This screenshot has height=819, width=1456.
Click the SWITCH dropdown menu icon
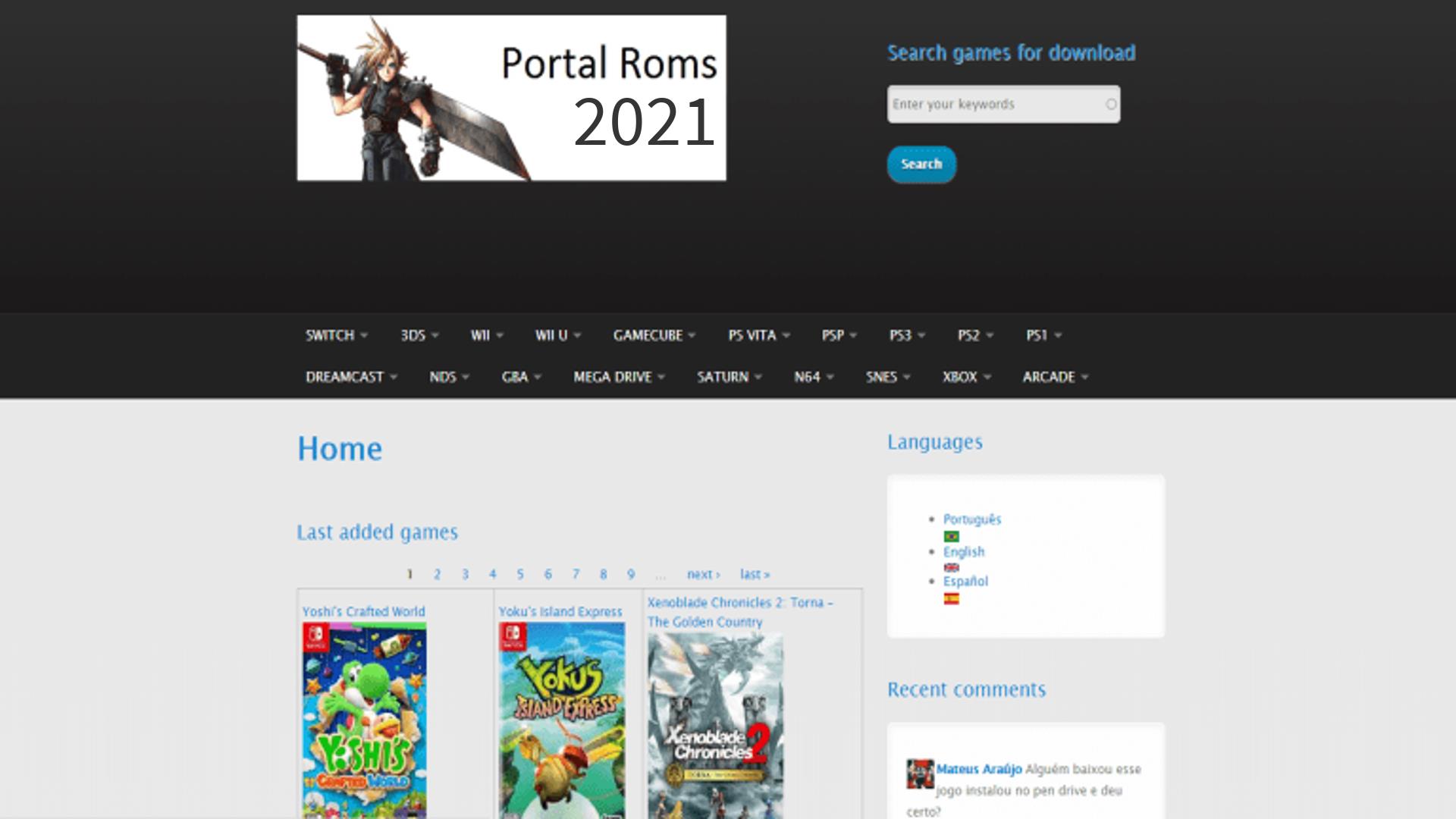coord(362,336)
